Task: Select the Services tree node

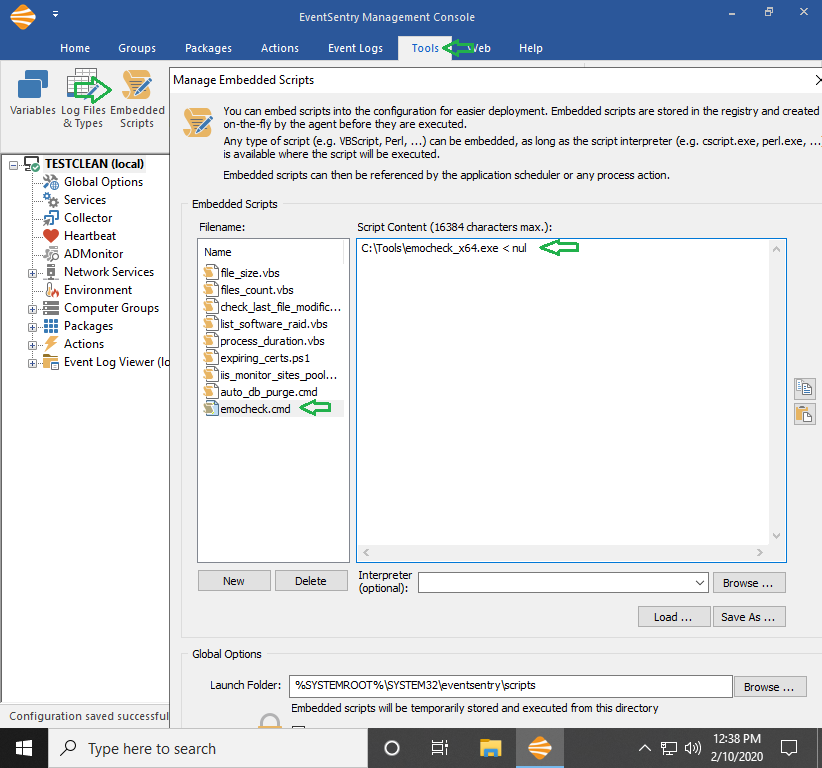Action: 85,200
